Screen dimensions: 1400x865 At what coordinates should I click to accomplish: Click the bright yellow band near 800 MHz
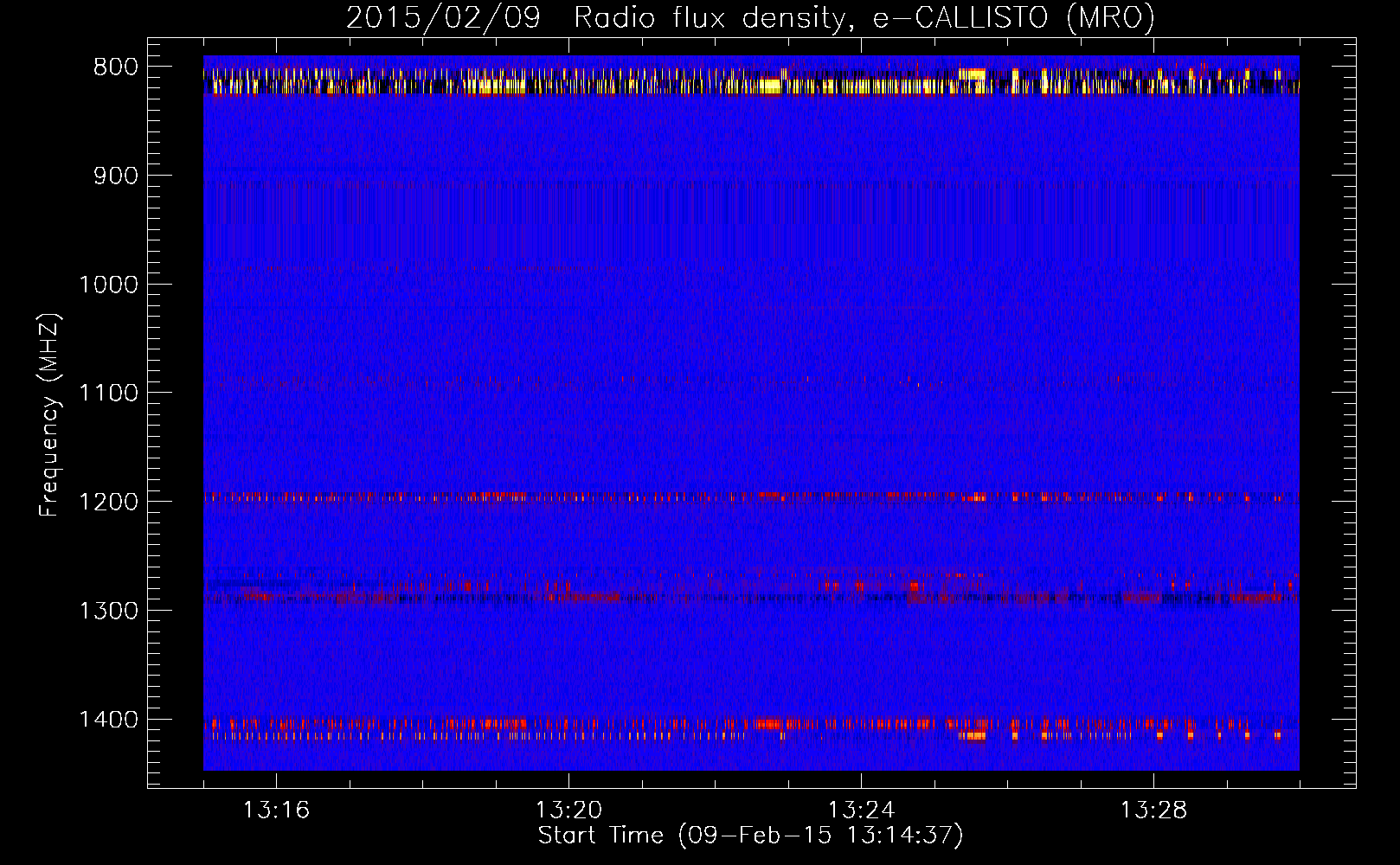point(751,80)
